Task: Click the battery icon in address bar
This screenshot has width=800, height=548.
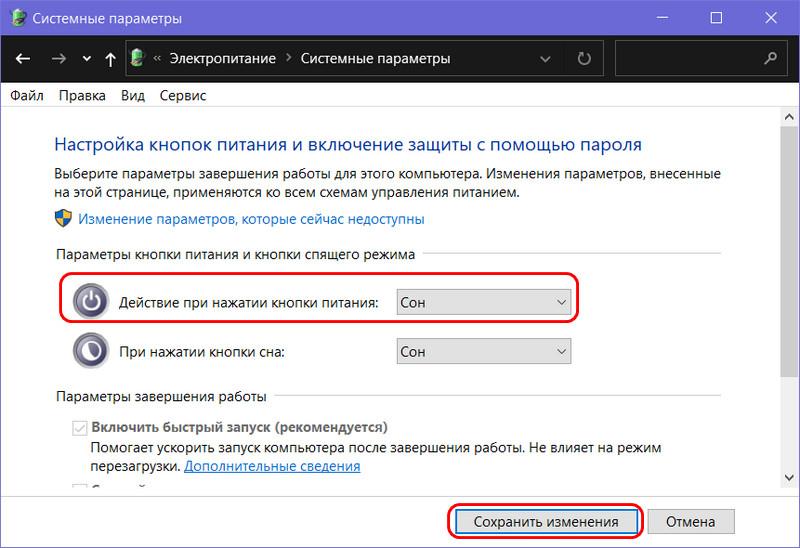Action: pyautogui.click(x=138, y=58)
